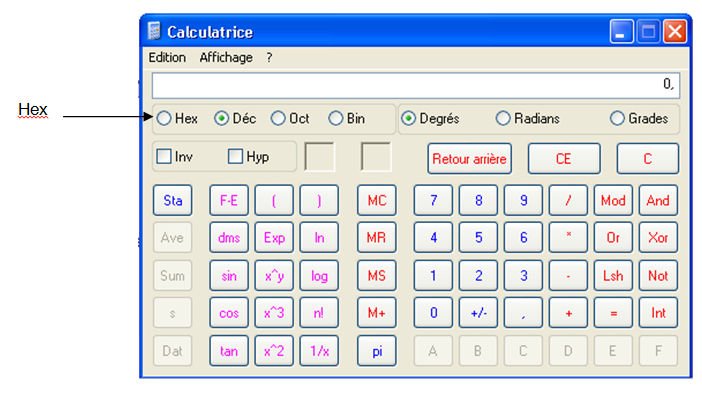Screen dimensions: 702x399
Task: Apply bitwise And operator
Action: tap(658, 200)
